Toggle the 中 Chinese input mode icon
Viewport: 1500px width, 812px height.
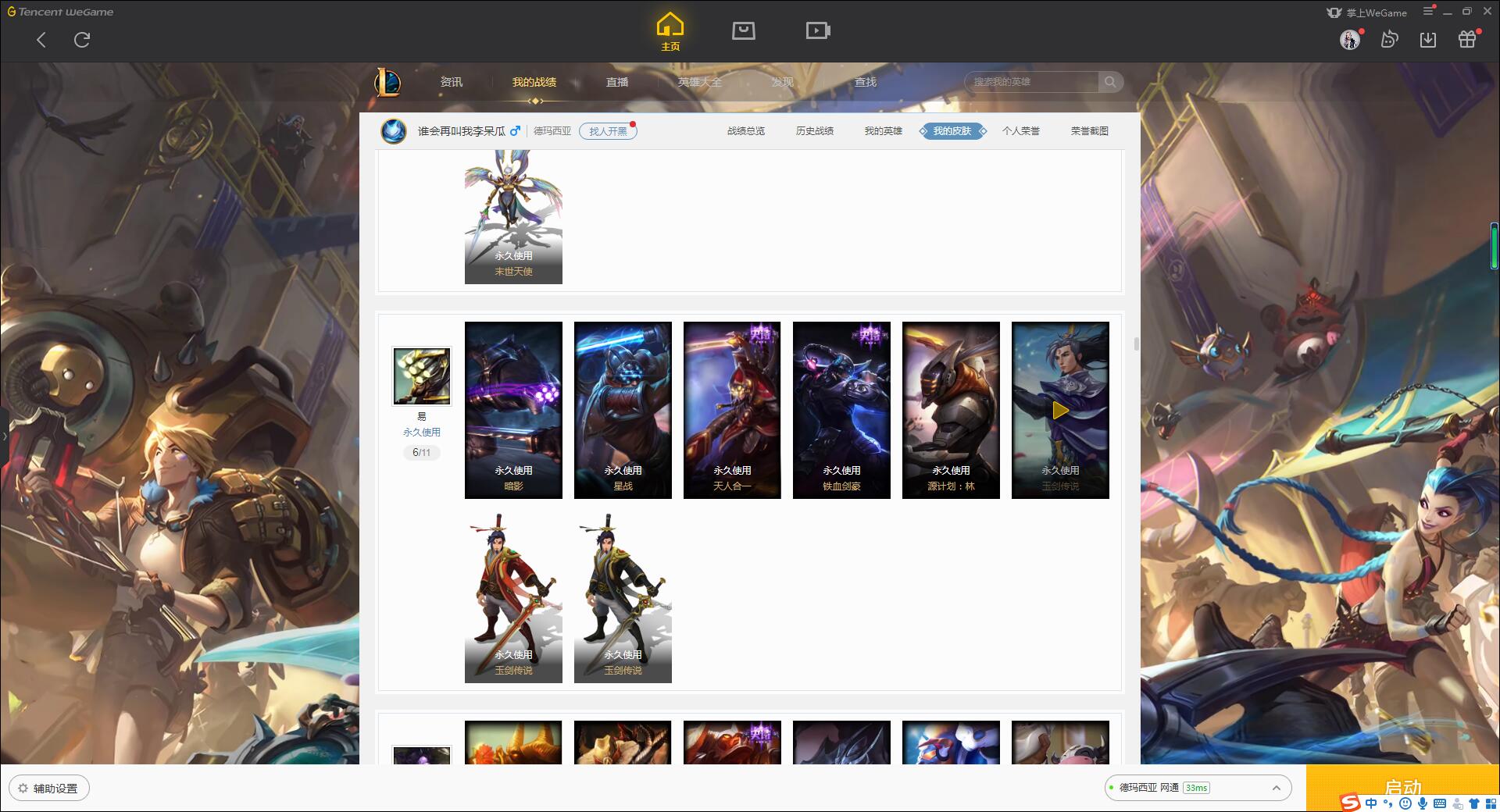pyautogui.click(x=1371, y=803)
